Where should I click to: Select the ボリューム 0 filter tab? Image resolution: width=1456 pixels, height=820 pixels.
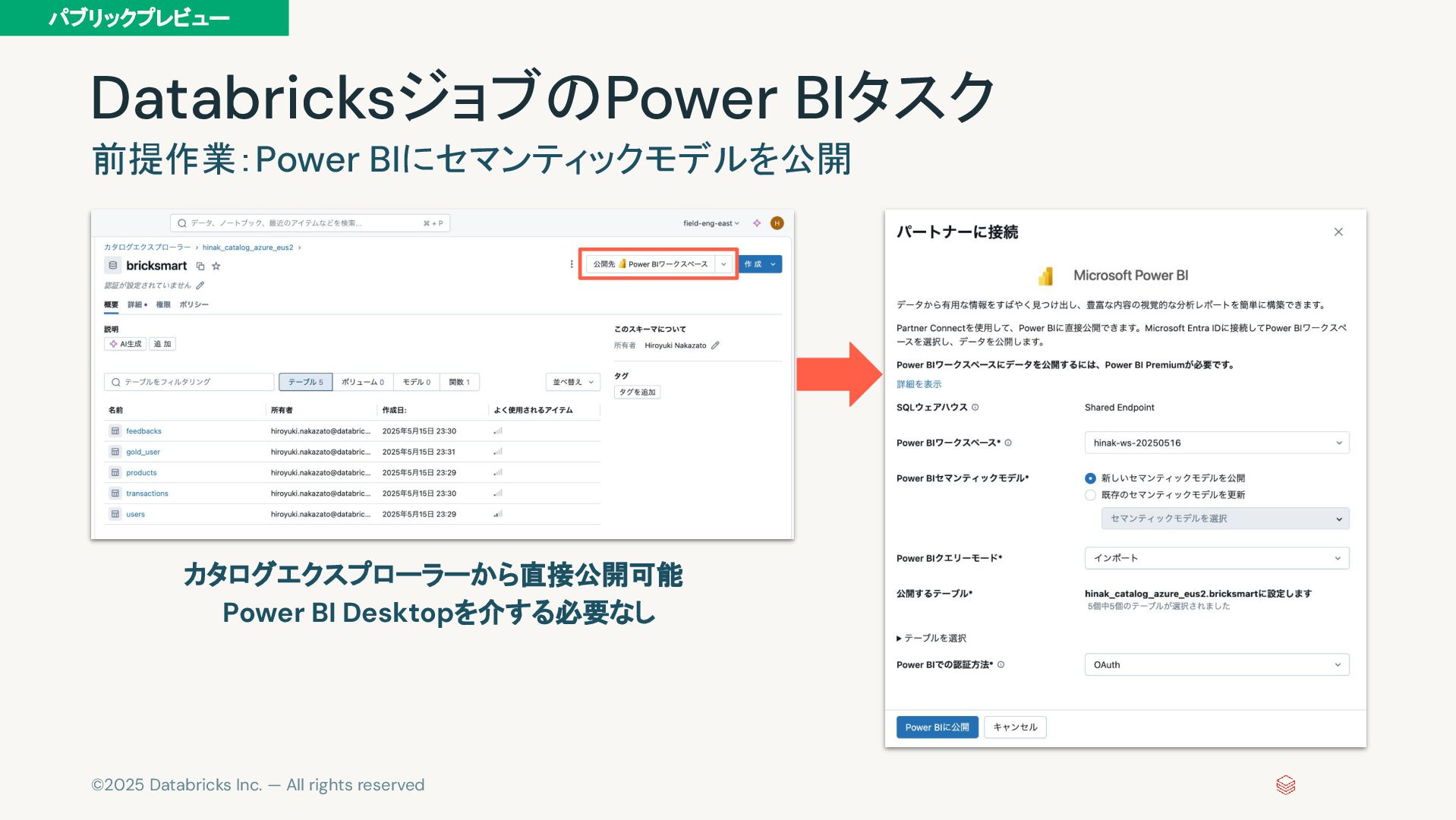coord(363,382)
